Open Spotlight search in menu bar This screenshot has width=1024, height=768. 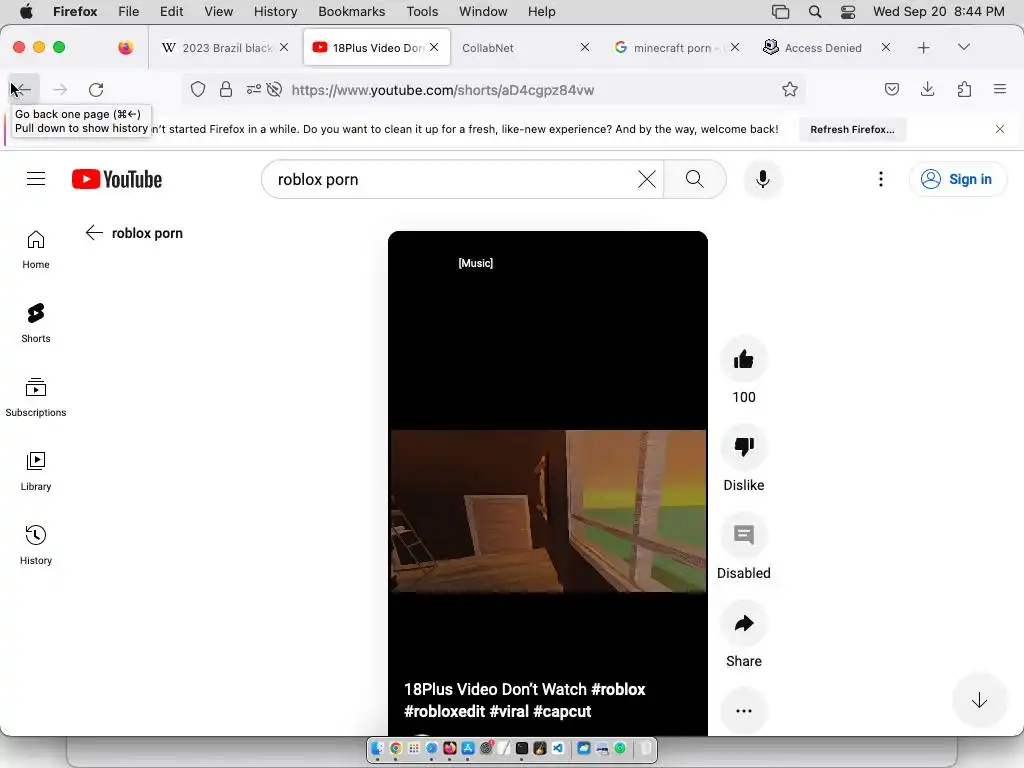pos(814,12)
